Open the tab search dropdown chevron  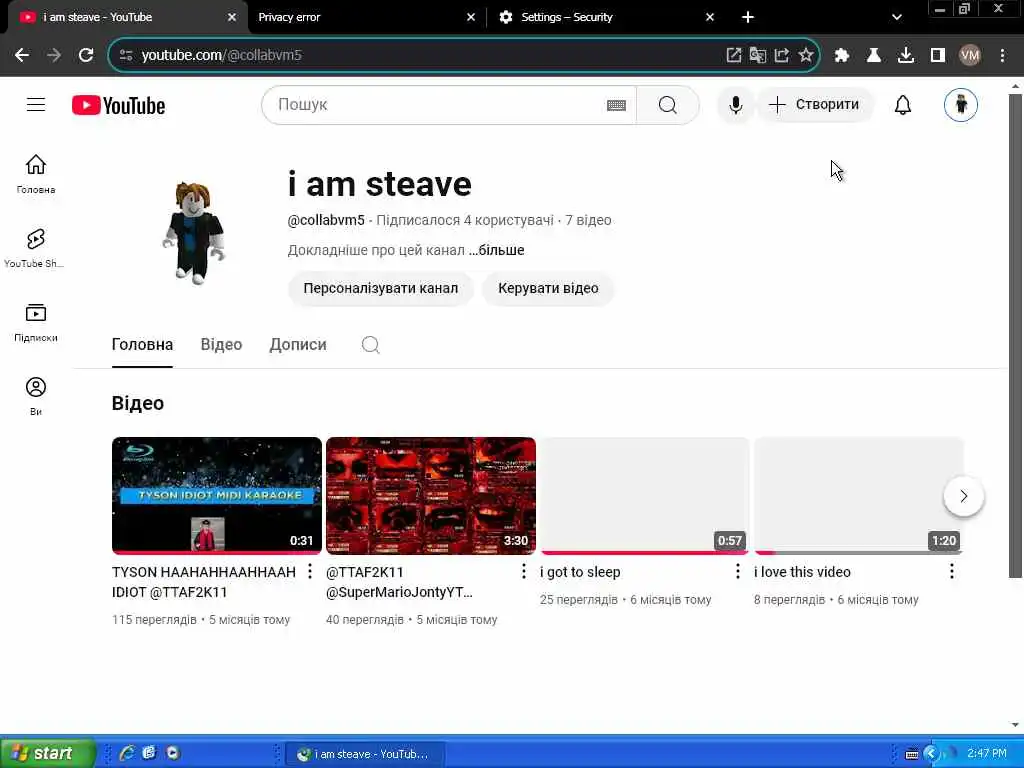coord(897,18)
